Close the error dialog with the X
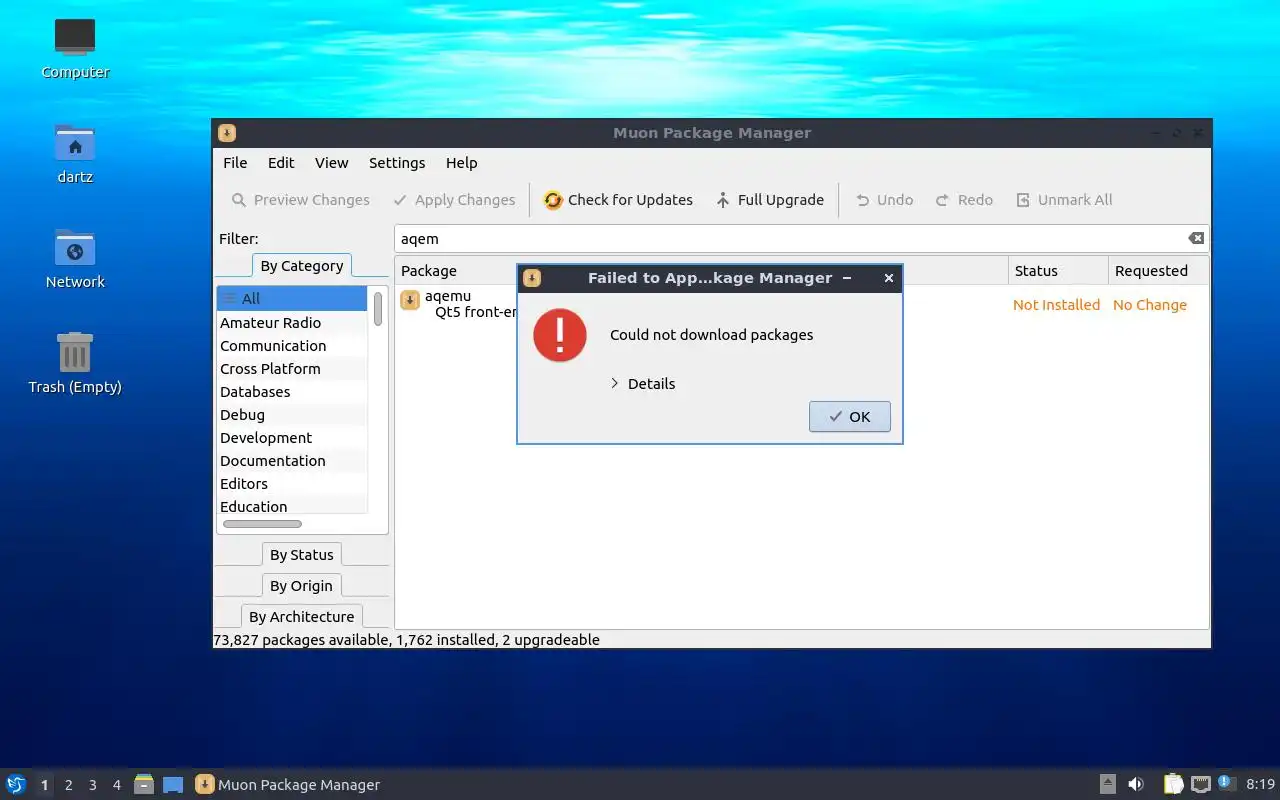Viewport: 1280px width, 800px height. tap(889, 278)
